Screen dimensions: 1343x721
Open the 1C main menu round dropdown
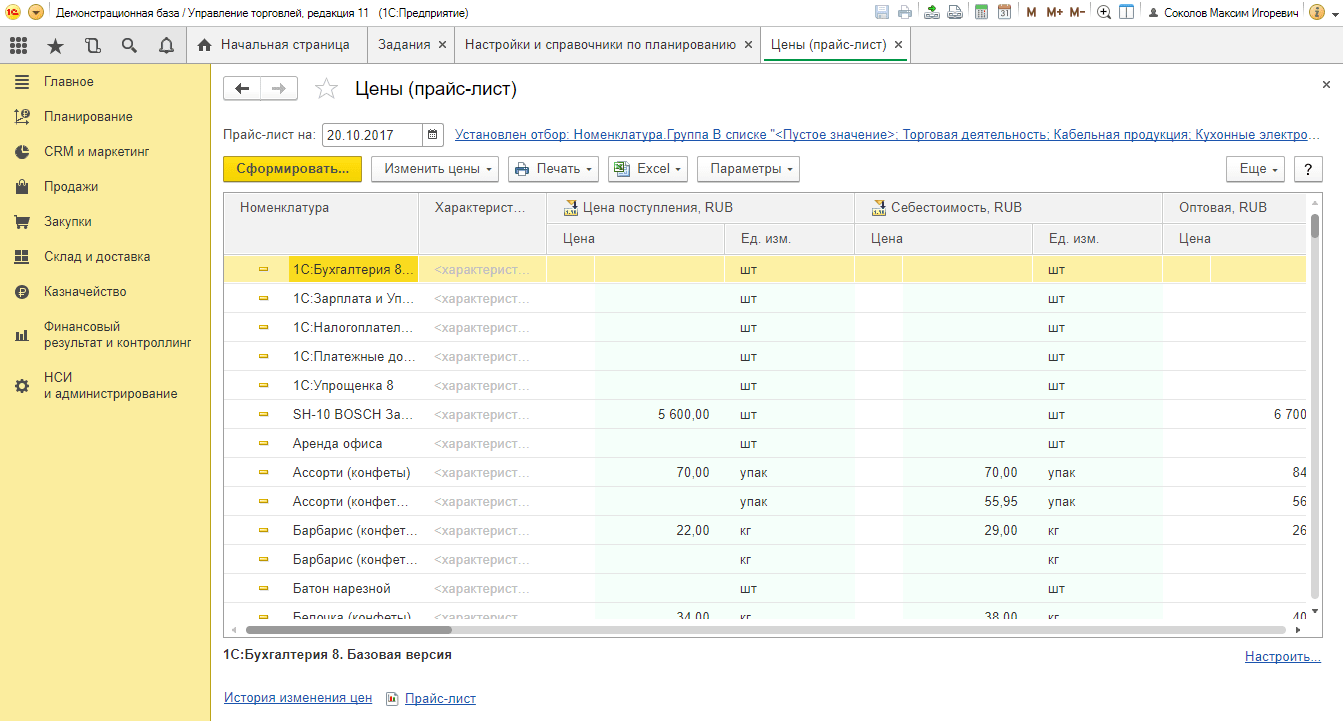pyautogui.click(x=36, y=13)
